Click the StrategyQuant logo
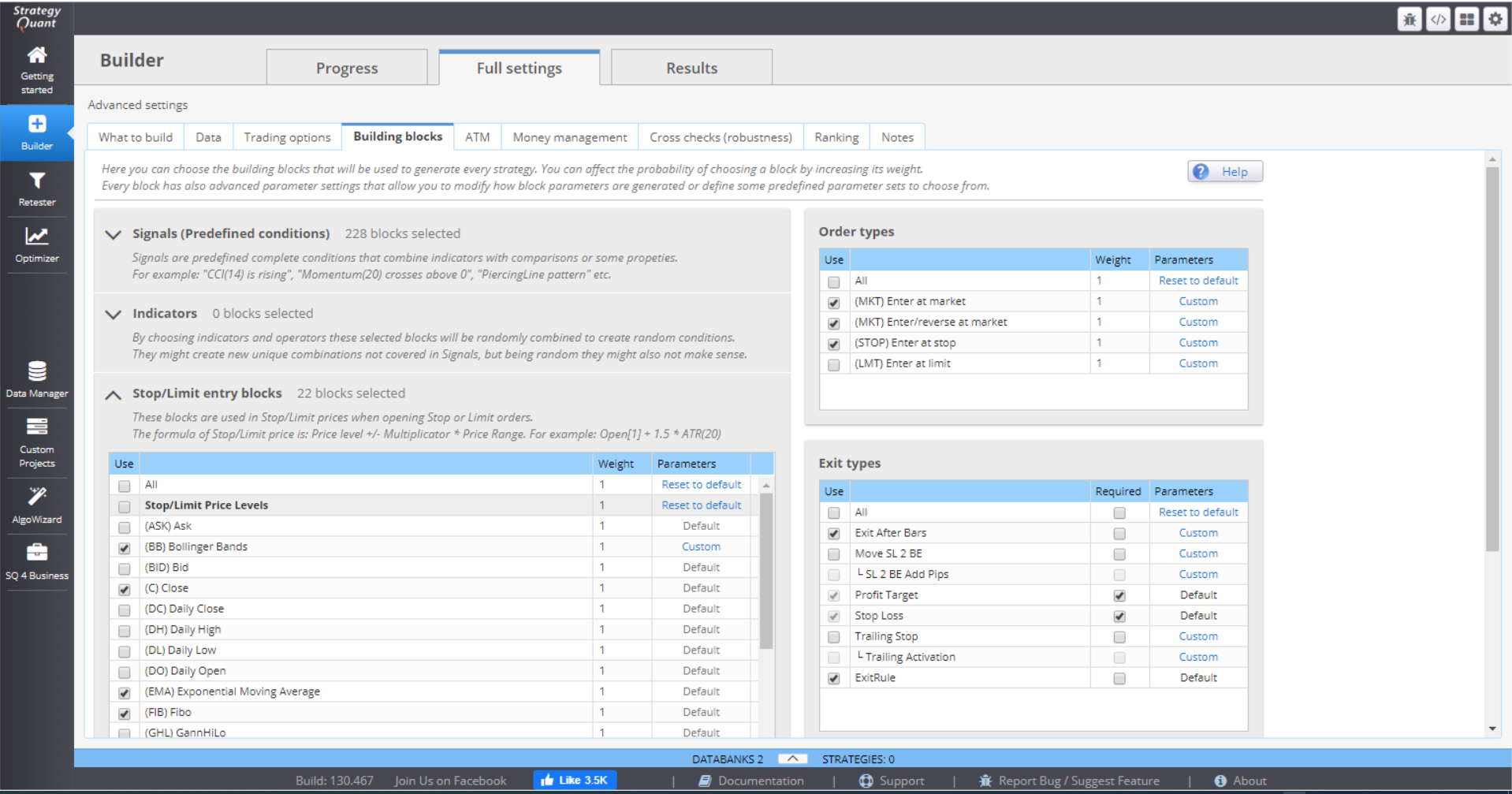Image resolution: width=1512 pixels, height=794 pixels. [37, 17]
